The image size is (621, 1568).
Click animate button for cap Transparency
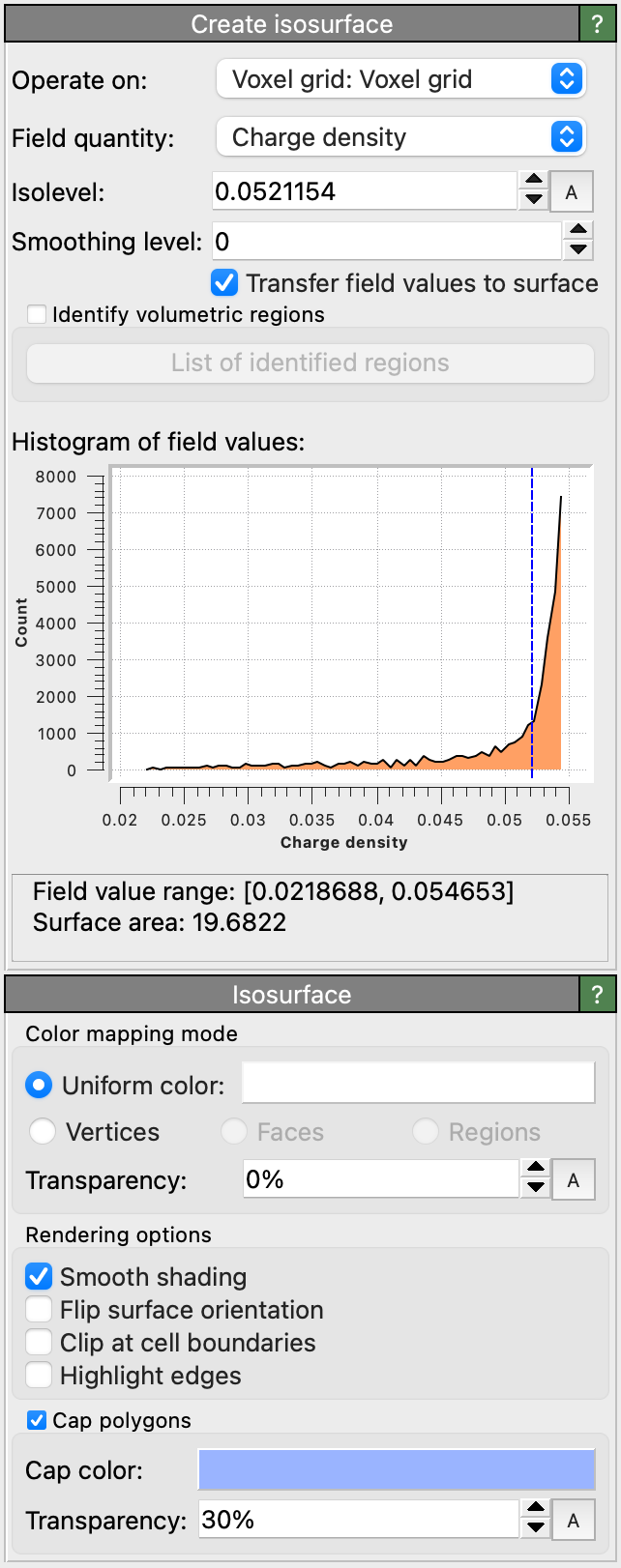click(x=573, y=1521)
